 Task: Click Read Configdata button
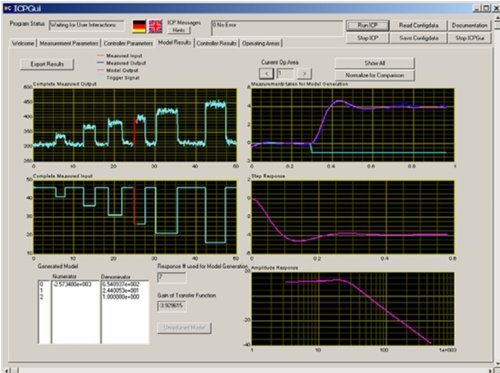tap(419, 25)
